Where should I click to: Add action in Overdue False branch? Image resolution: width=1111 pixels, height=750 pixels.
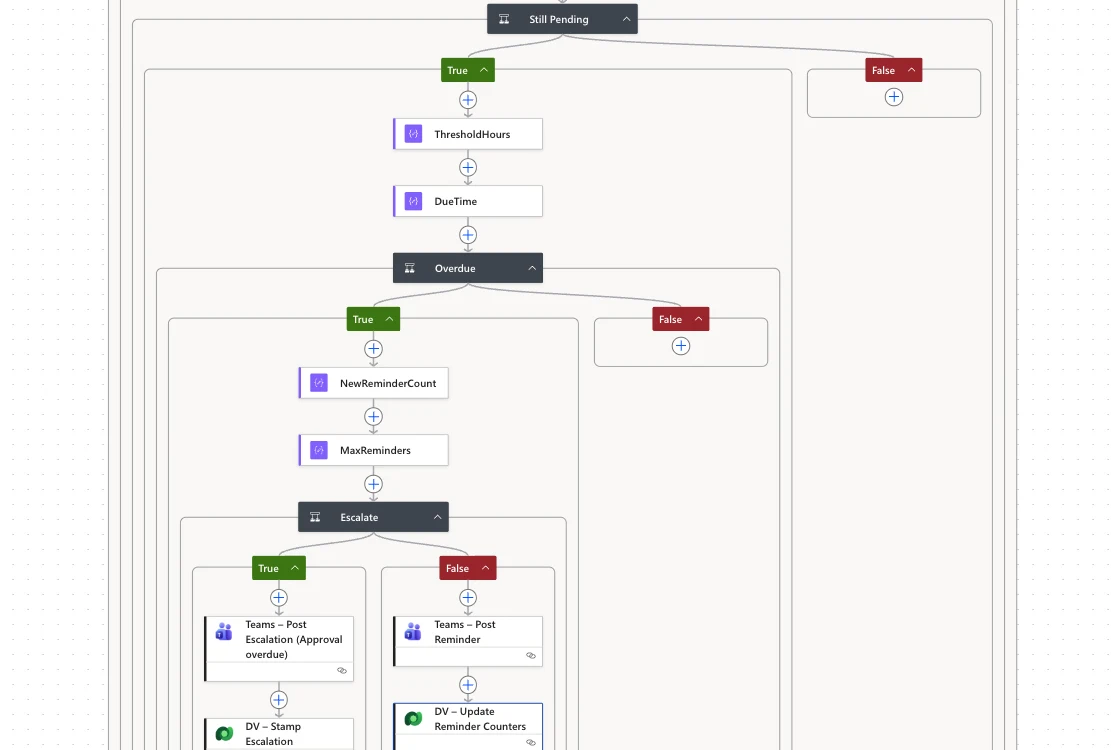pyautogui.click(x=681, y=346)
